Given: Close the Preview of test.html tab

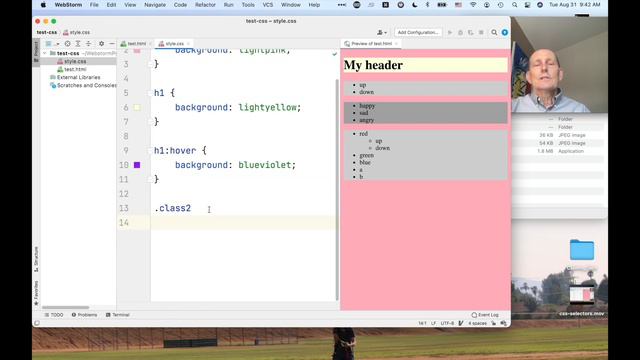Looking at the screenshot, I should pyautogui.click(x=396, y=44).
